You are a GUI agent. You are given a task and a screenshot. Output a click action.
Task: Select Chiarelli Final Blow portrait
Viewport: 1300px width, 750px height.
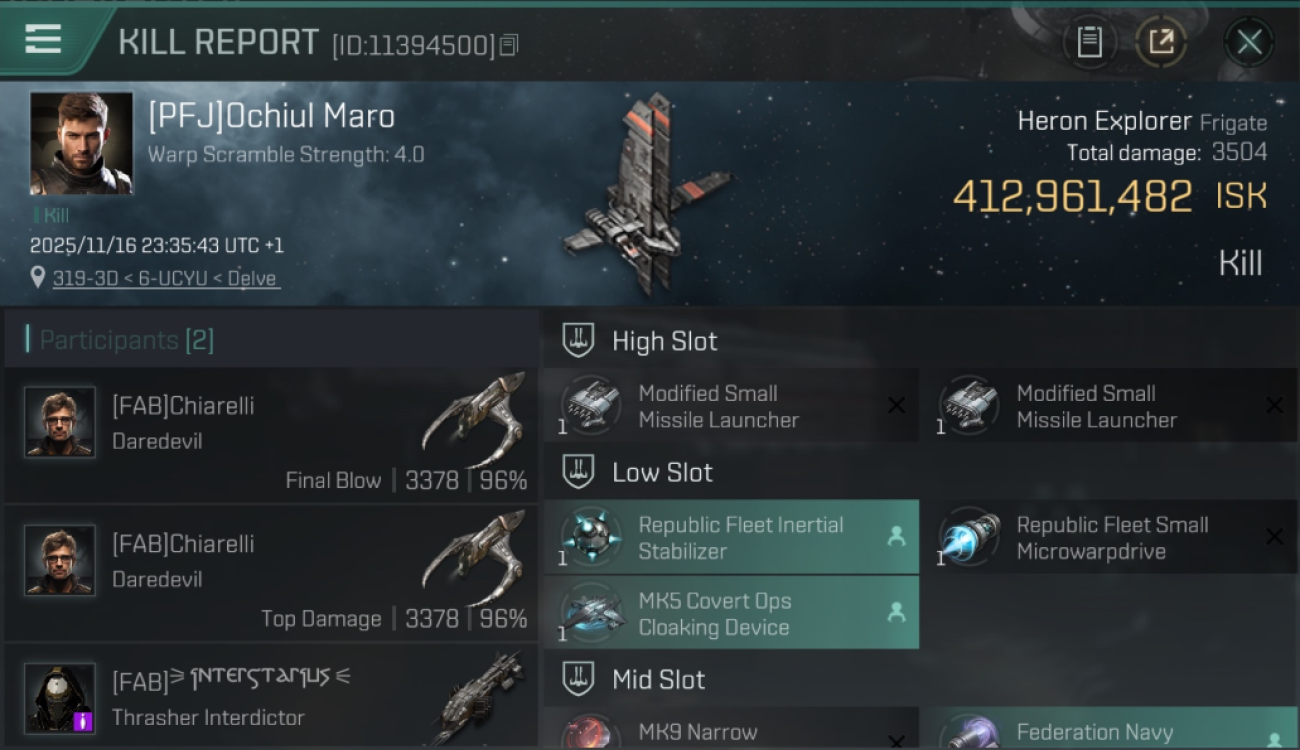pyautogui.click(x=60, y=422)
